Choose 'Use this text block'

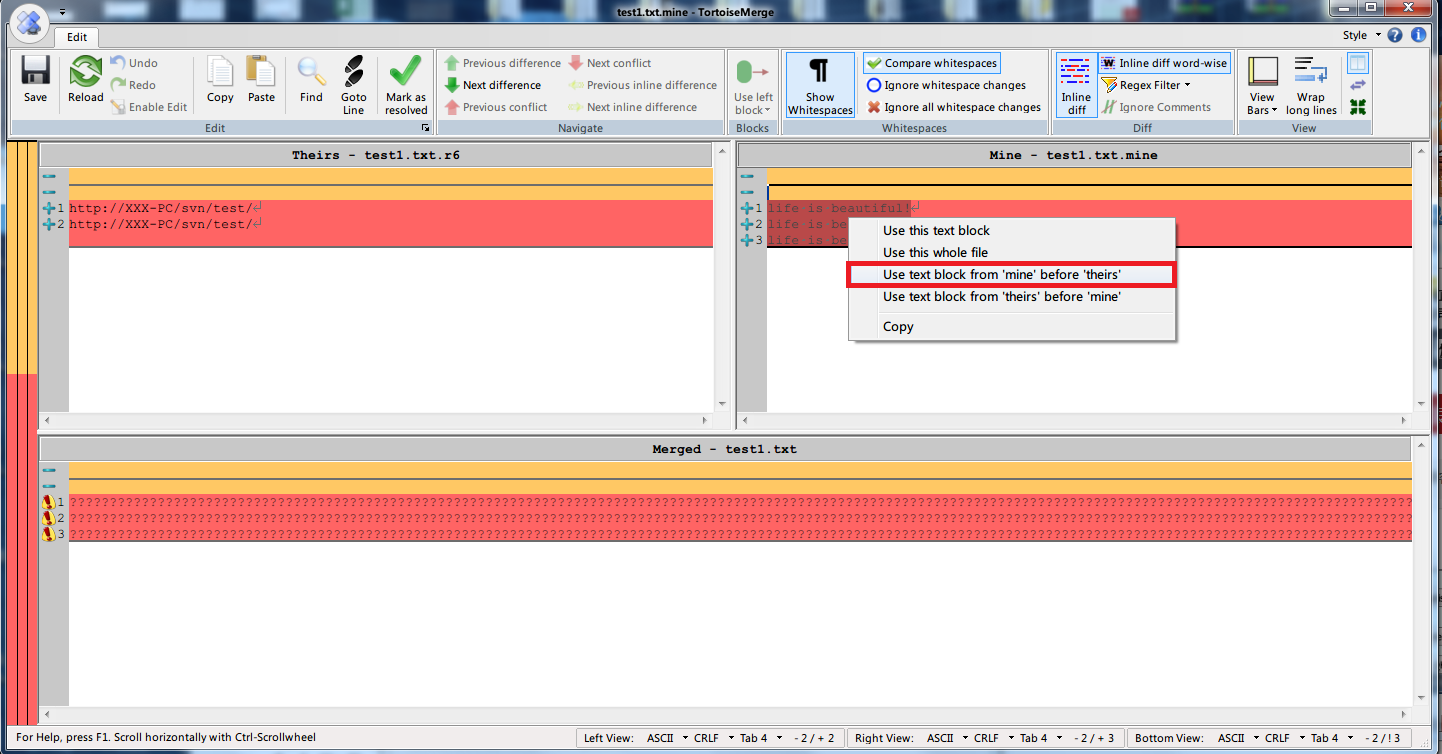(936, 230)
